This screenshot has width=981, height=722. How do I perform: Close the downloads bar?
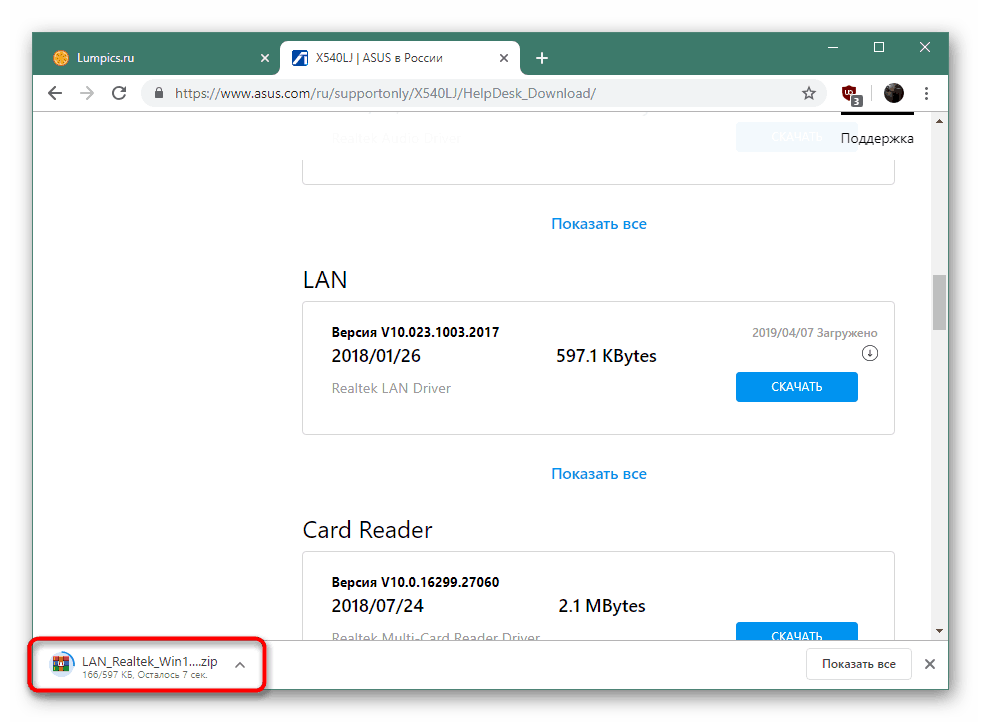click(x=930, y=664)
